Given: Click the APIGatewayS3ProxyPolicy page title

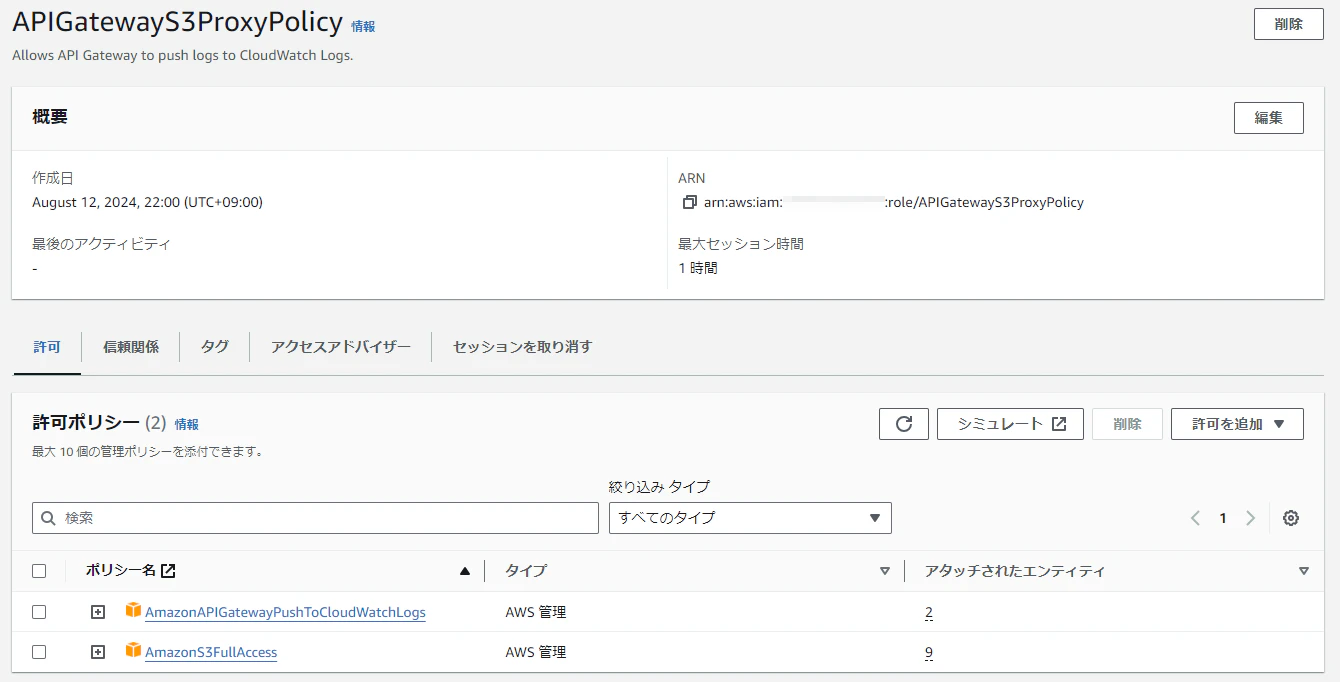Looking at the screenshot, I should [x=177, y=23].
